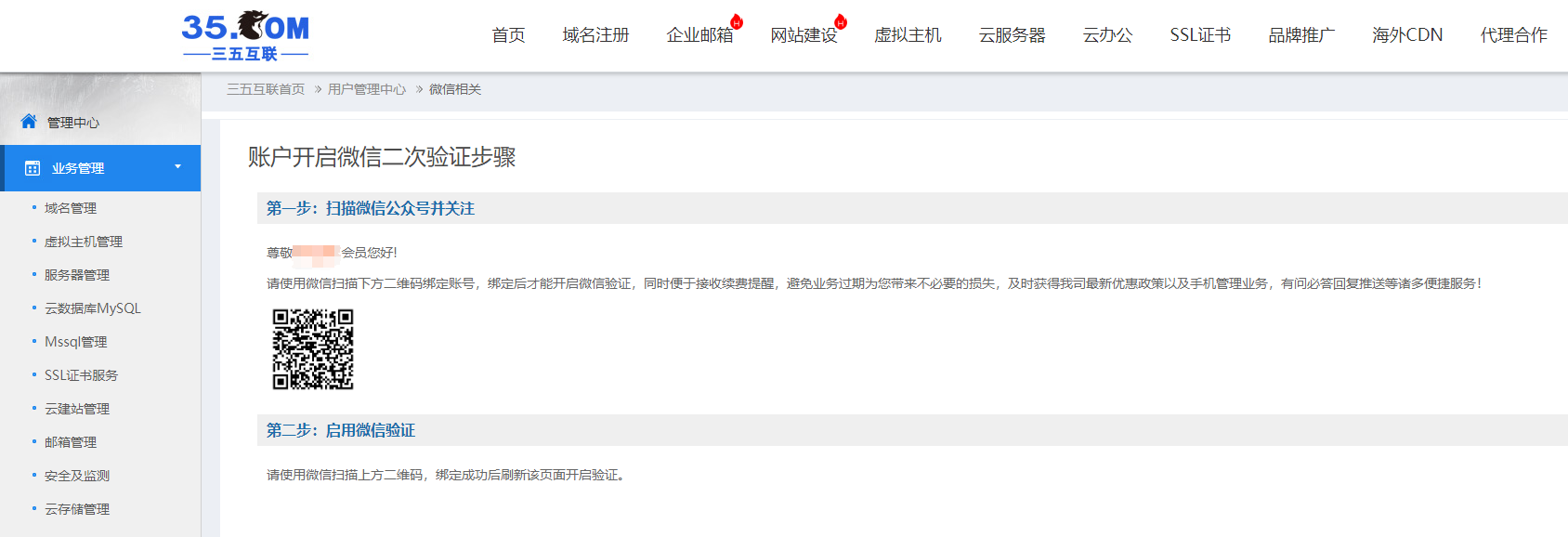Click the hot badge on 企业邮箱
1568x537 pixels.
[737, 22]
